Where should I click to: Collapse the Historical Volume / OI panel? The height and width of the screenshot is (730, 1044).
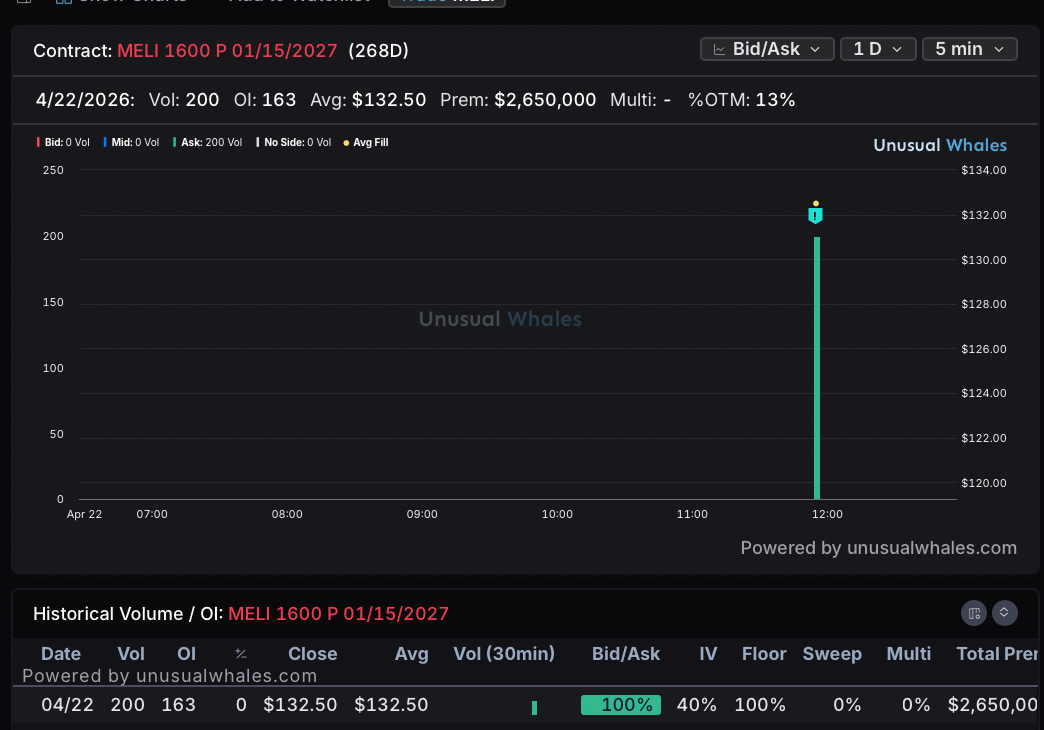[1005, 613]
